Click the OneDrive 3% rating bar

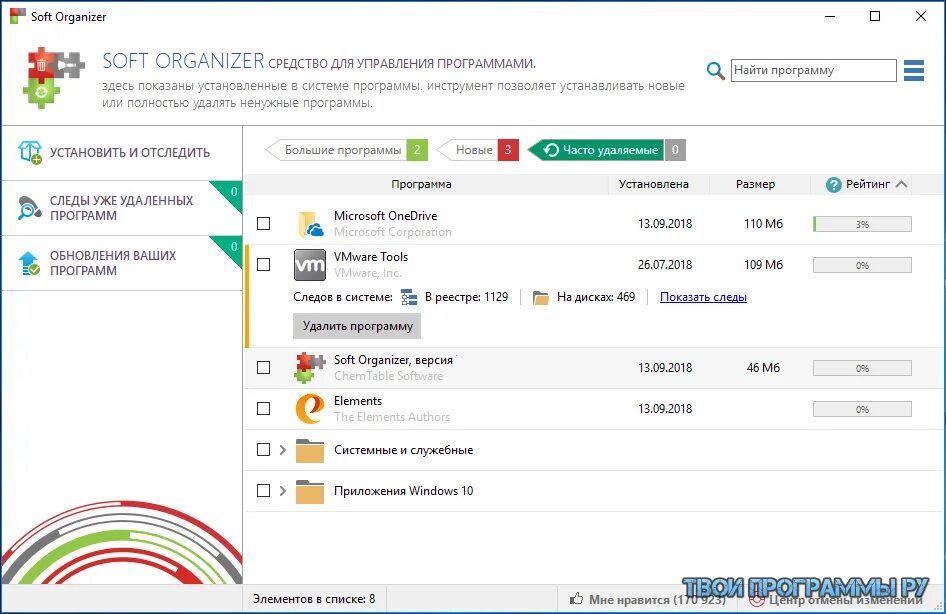pos(862,224)
